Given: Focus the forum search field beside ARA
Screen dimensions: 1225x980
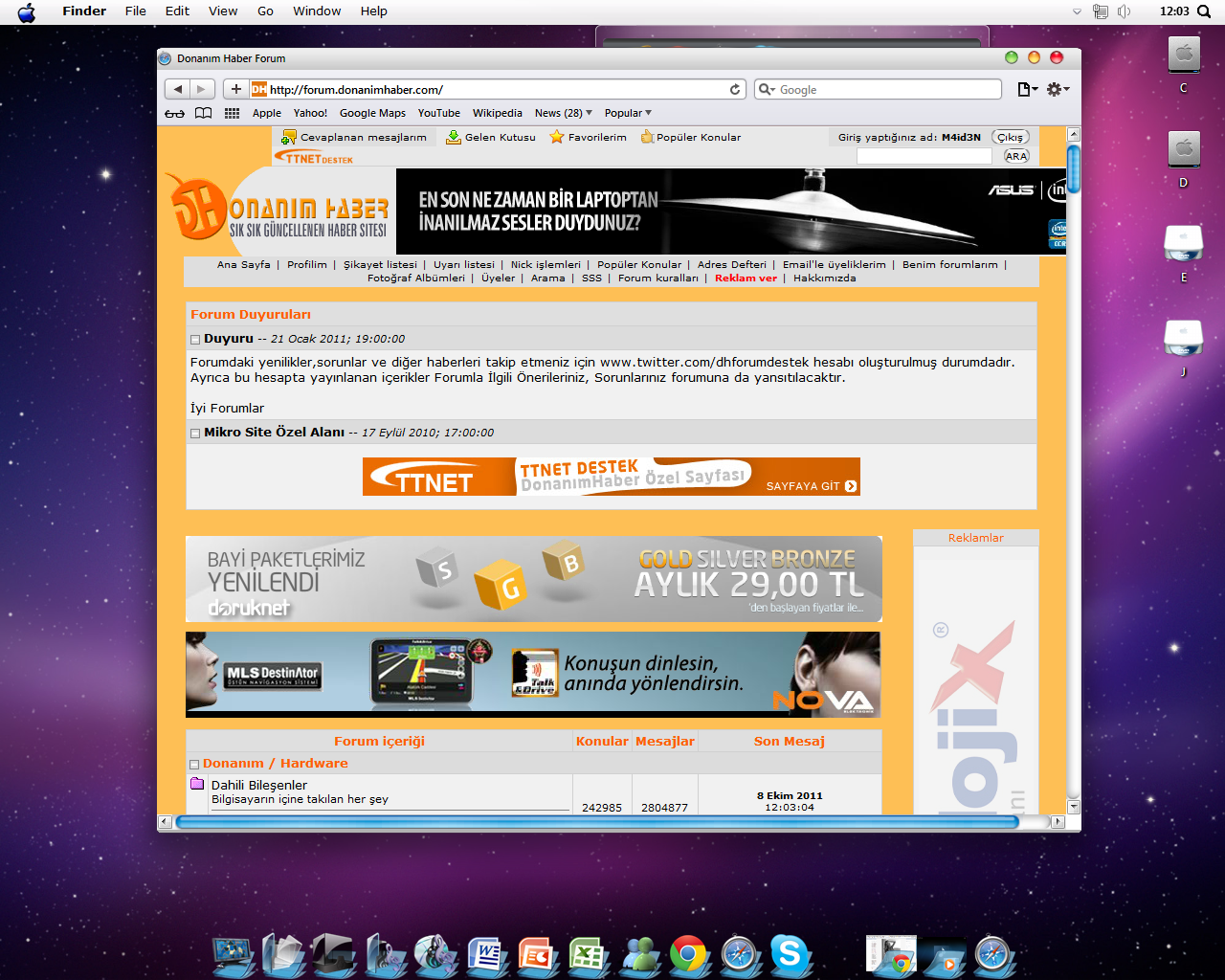Looking at the screenshot, I should click(924, 156).
